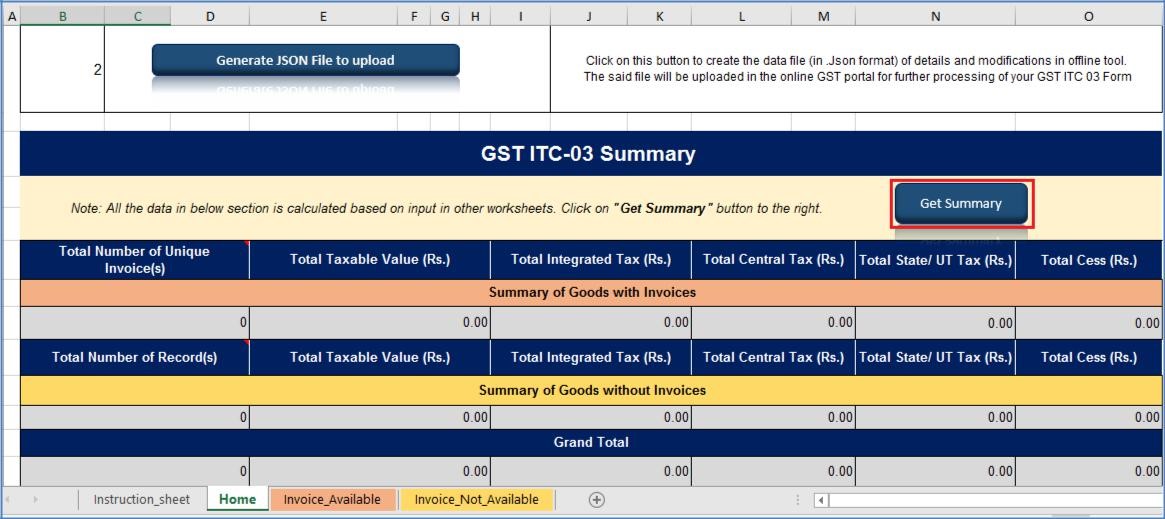Click Total Cess header in records section
1165x519 pixels.
[x=1089, y=357]
